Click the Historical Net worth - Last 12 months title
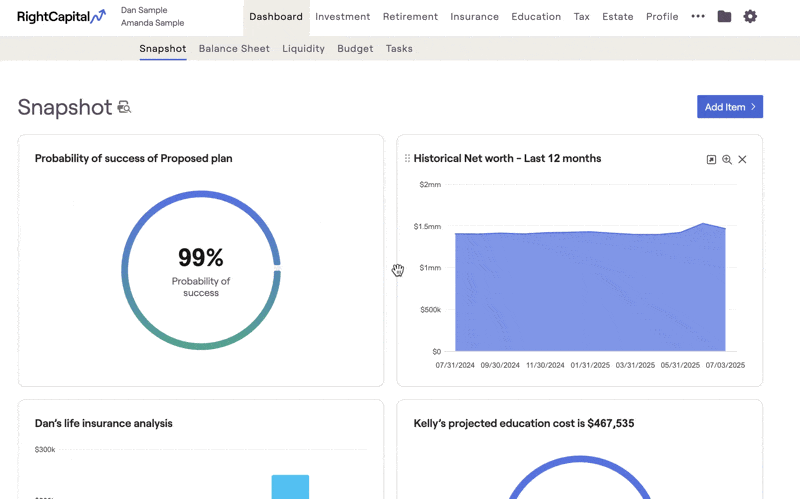This screenshot has height=499, width=800. click(x=508, y=159)
